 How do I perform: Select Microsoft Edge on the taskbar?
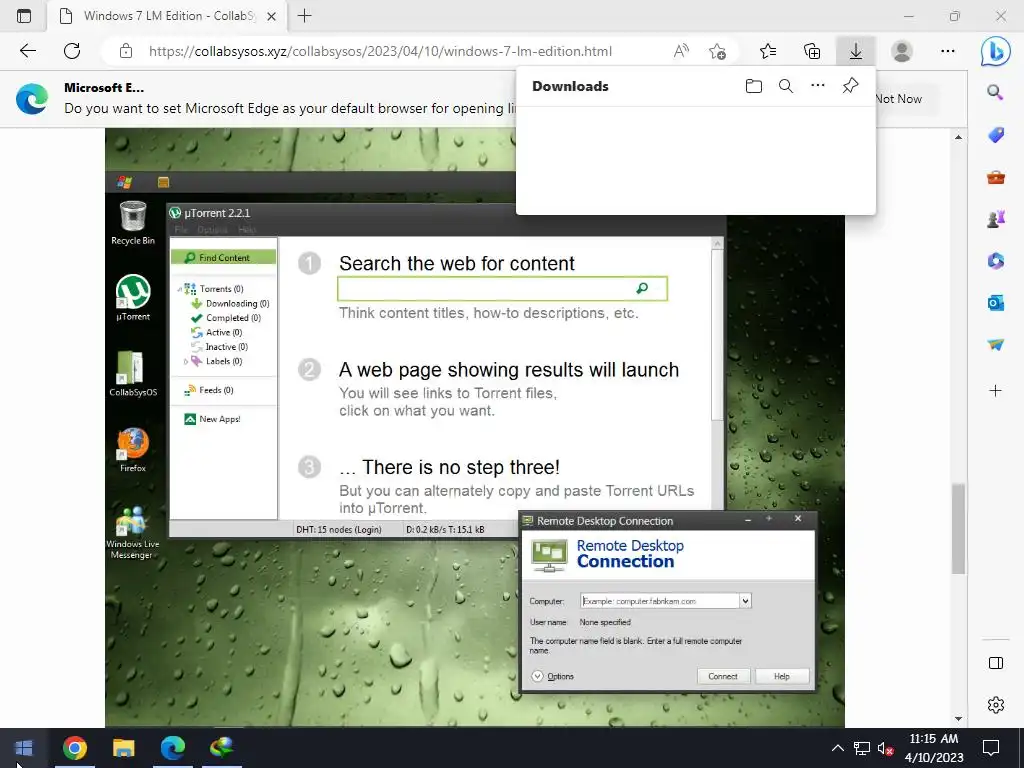click(172, 748)
